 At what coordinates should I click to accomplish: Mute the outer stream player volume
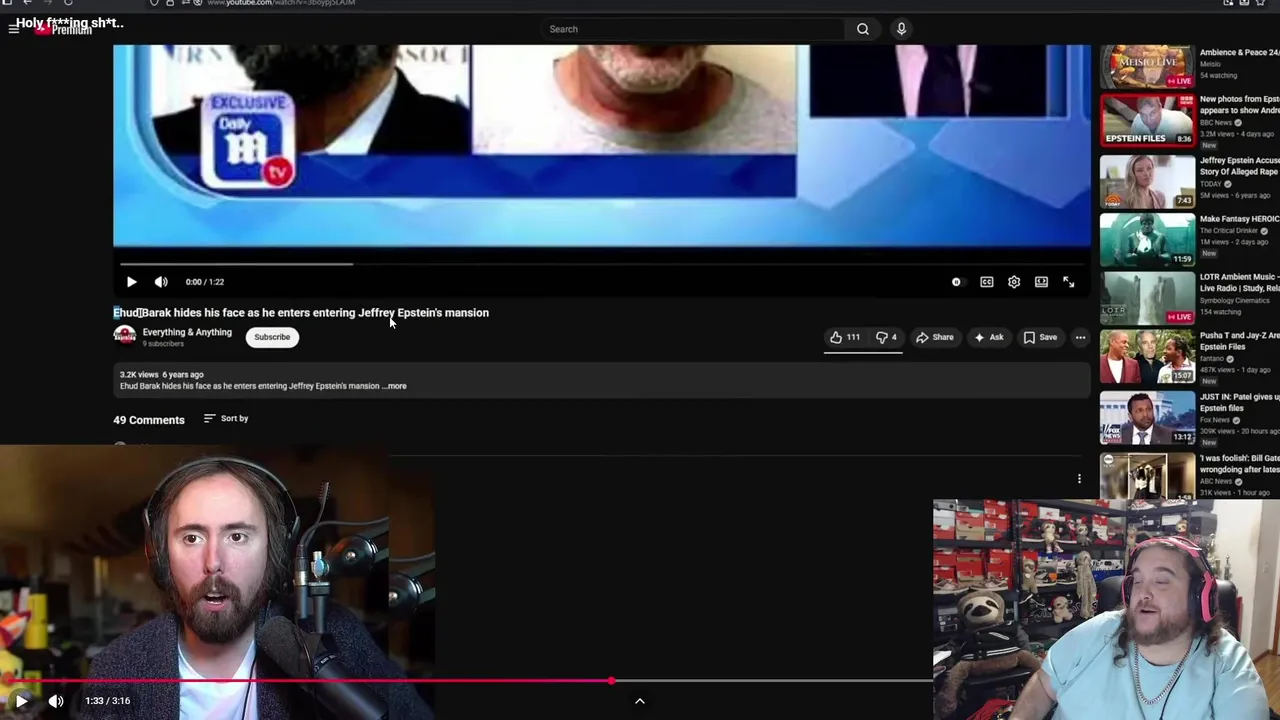56,701
